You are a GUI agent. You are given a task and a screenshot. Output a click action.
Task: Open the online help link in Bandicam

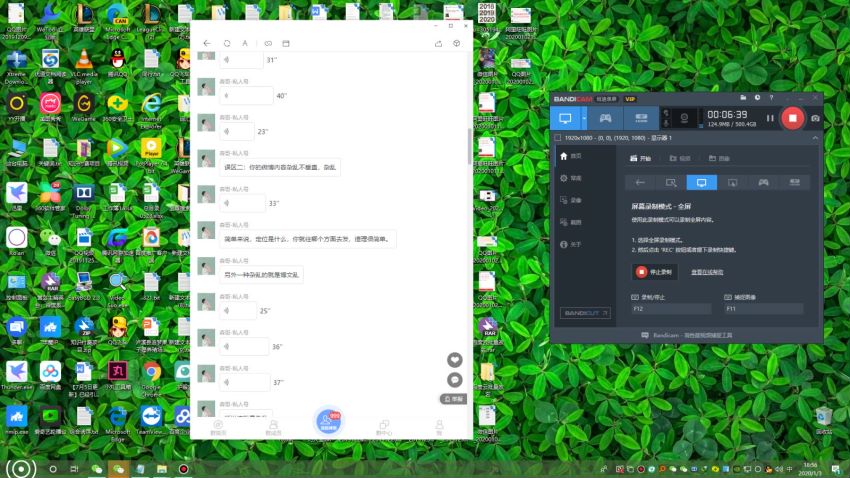click(x=707, y=272)
